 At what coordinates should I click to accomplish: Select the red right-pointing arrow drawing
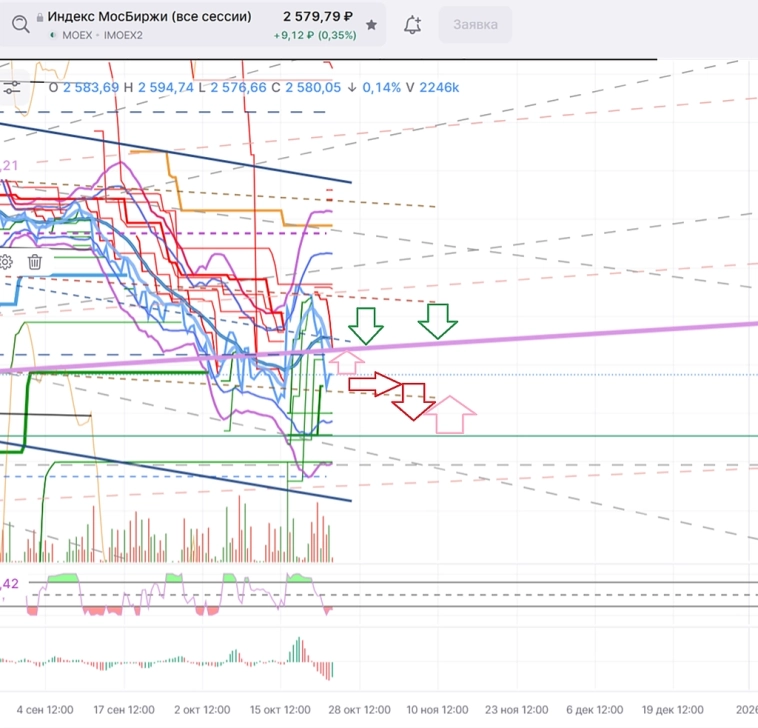click(375, 382)
